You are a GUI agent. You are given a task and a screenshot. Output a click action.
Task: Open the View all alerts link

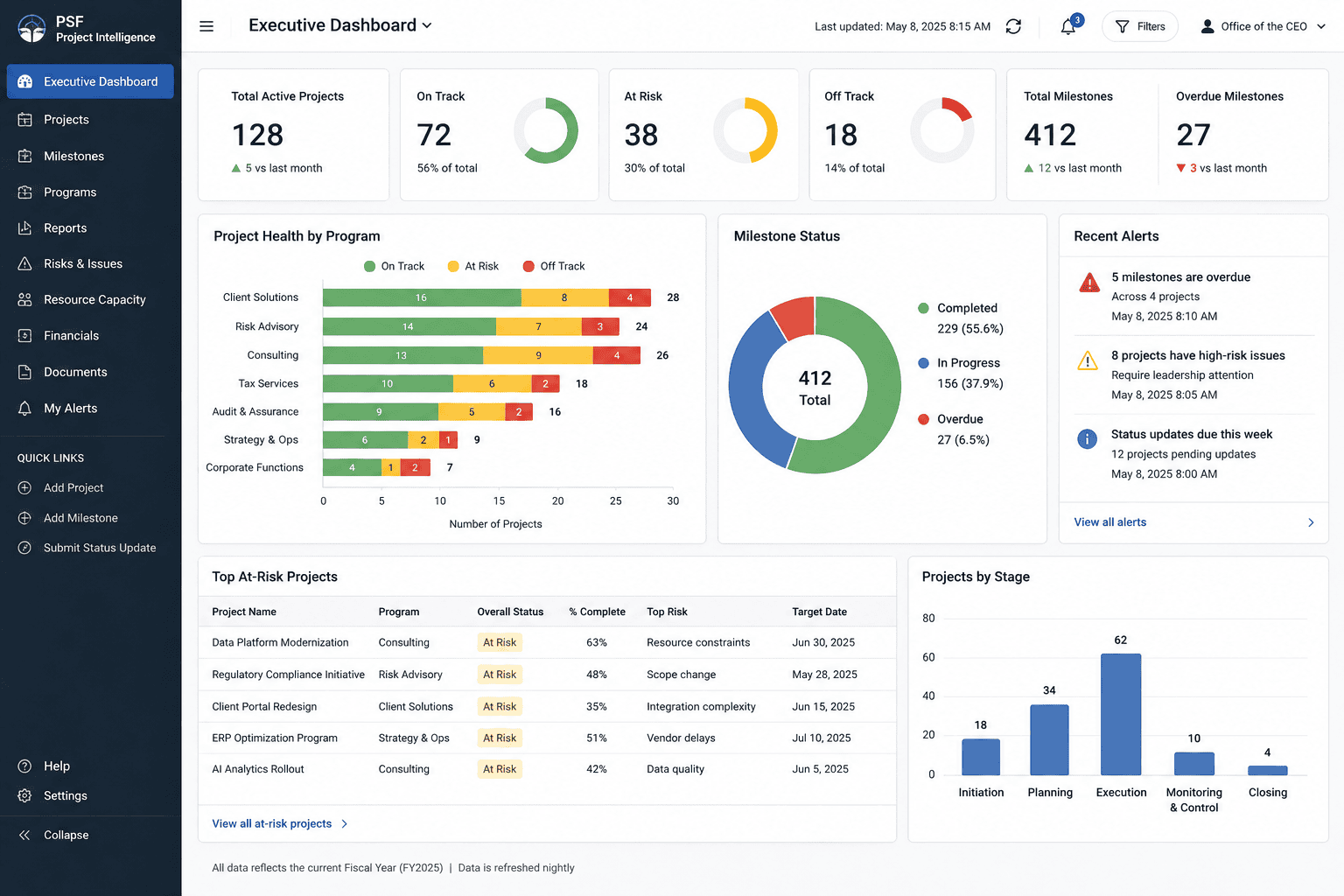(1110, 522)
